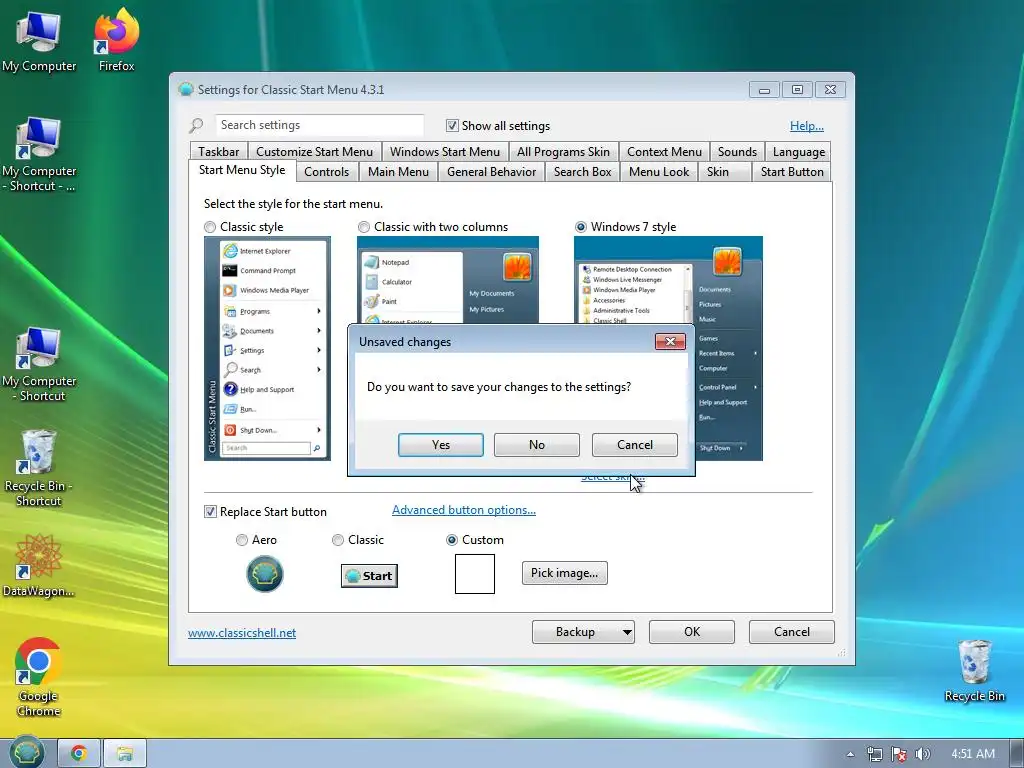Click the Classic Start button preview image

[x=369, y=575]
